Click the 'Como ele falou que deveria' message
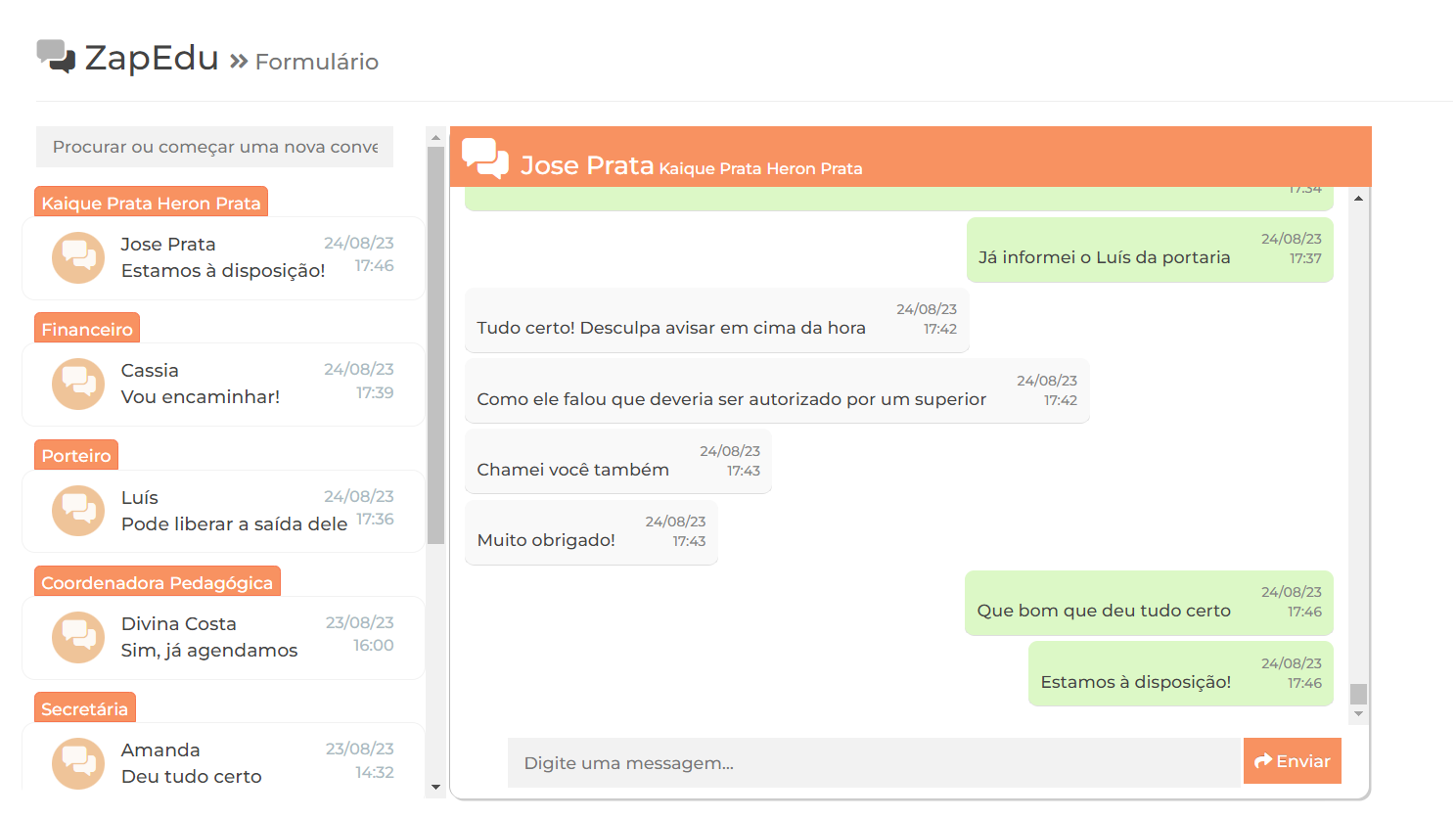The width and height of the screenshot is (1456, 818). tap(777, 391)
